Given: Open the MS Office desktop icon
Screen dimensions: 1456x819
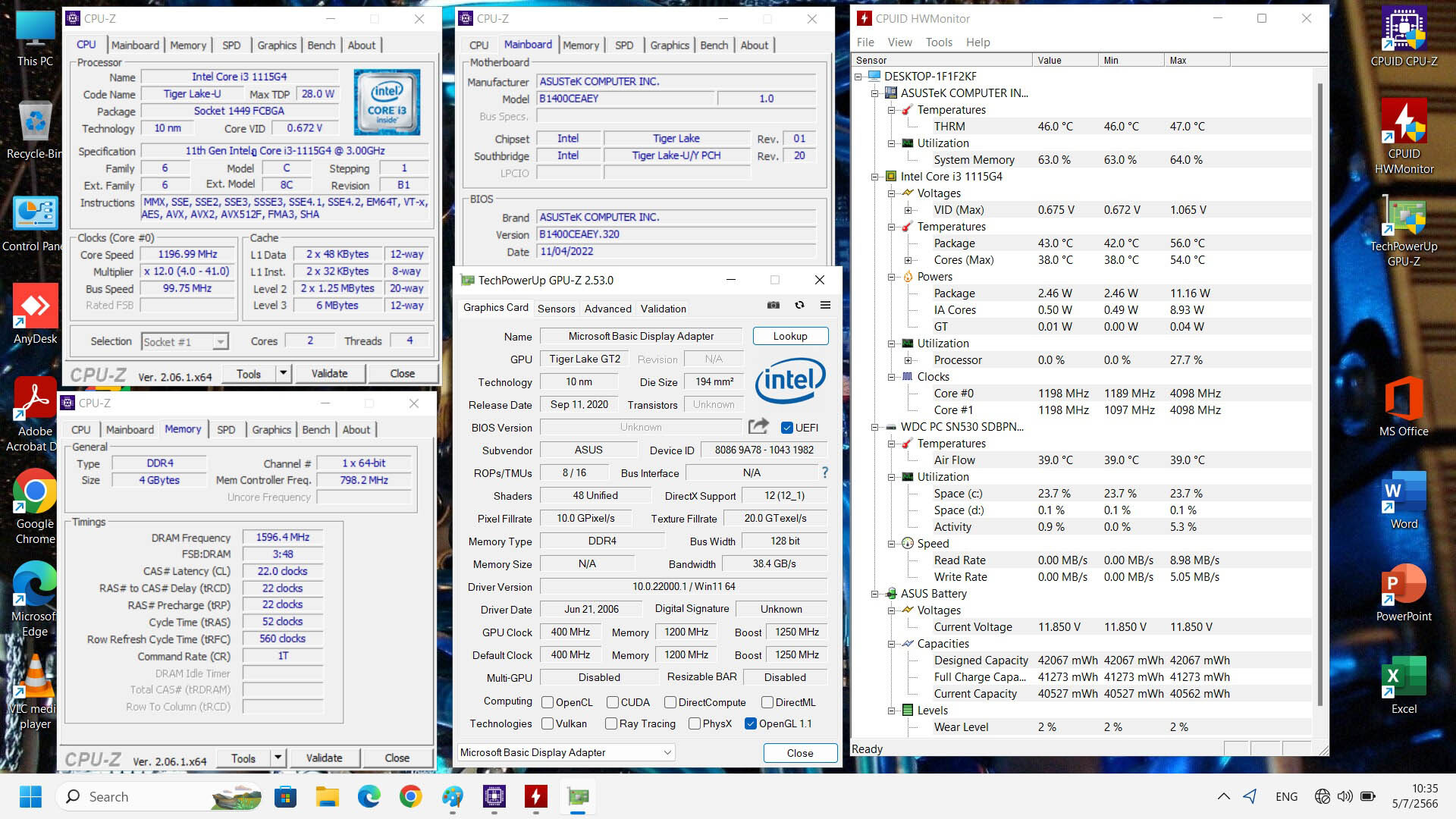Looking at the screenshot, I should pyautogui.click(x=1404, y=406).
